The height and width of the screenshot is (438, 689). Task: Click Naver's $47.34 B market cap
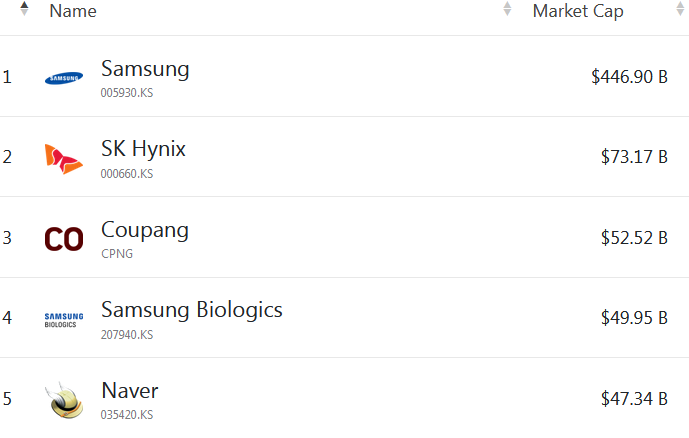click(x=634, y=399)
